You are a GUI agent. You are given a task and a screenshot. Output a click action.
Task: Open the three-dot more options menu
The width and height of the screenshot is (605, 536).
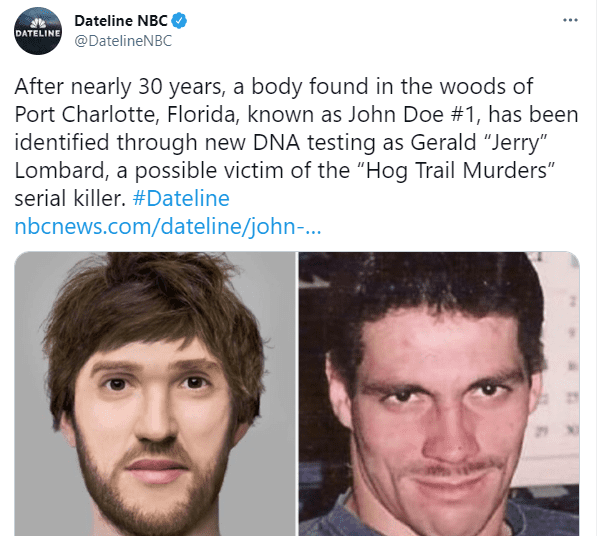[570, 20]
